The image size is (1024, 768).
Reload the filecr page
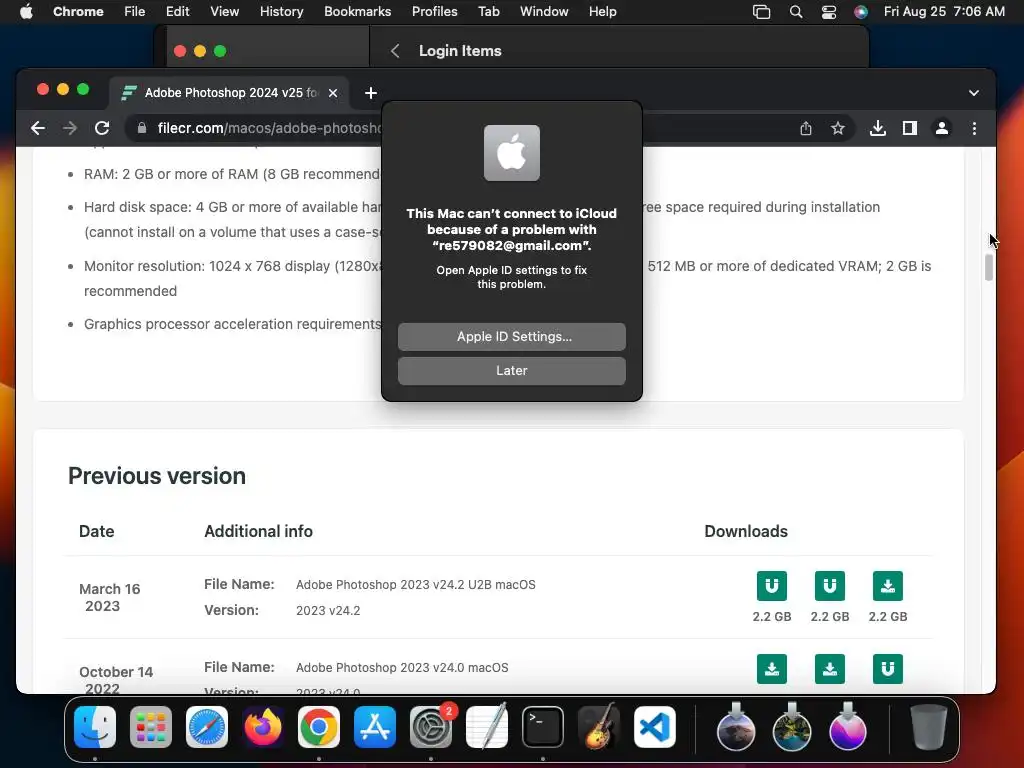pyautogui.click(x=102, y=128)
